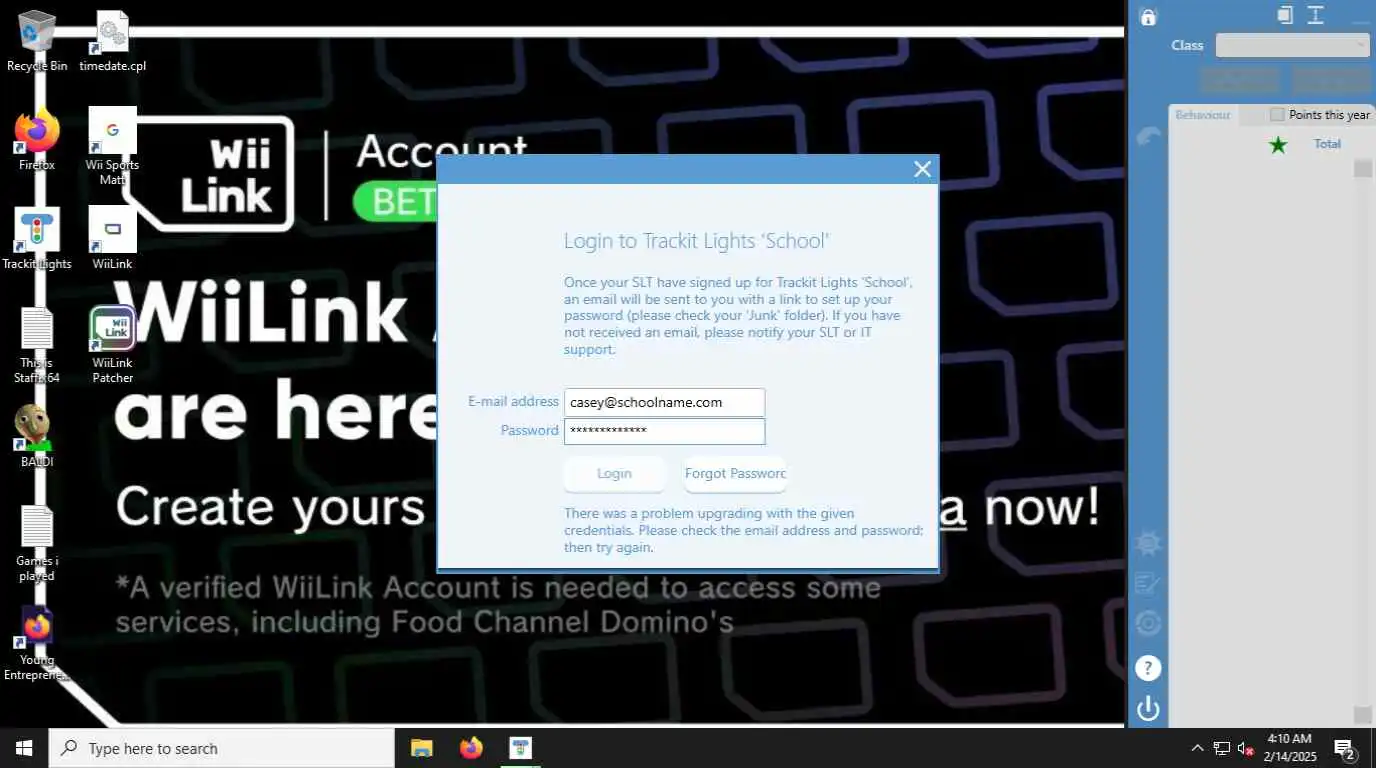Select the Games i played text file

[37, 543]
